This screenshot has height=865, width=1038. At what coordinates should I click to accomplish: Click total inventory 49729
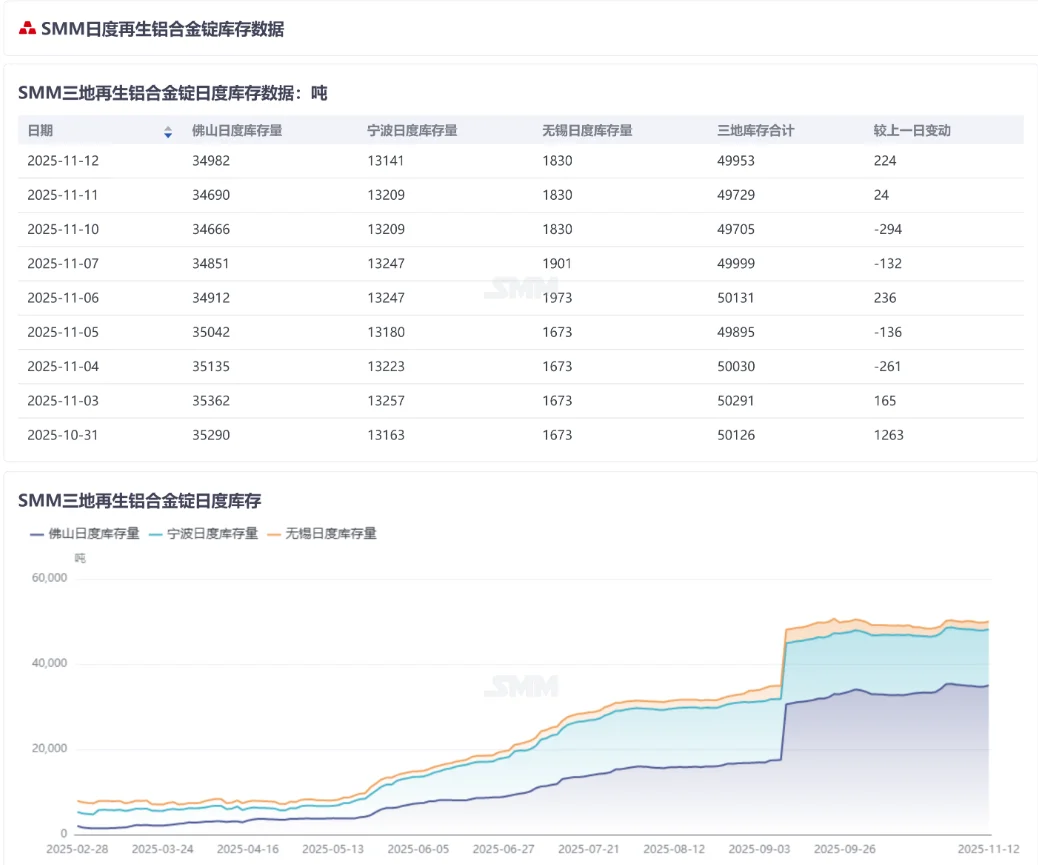[x=736, y=195]
